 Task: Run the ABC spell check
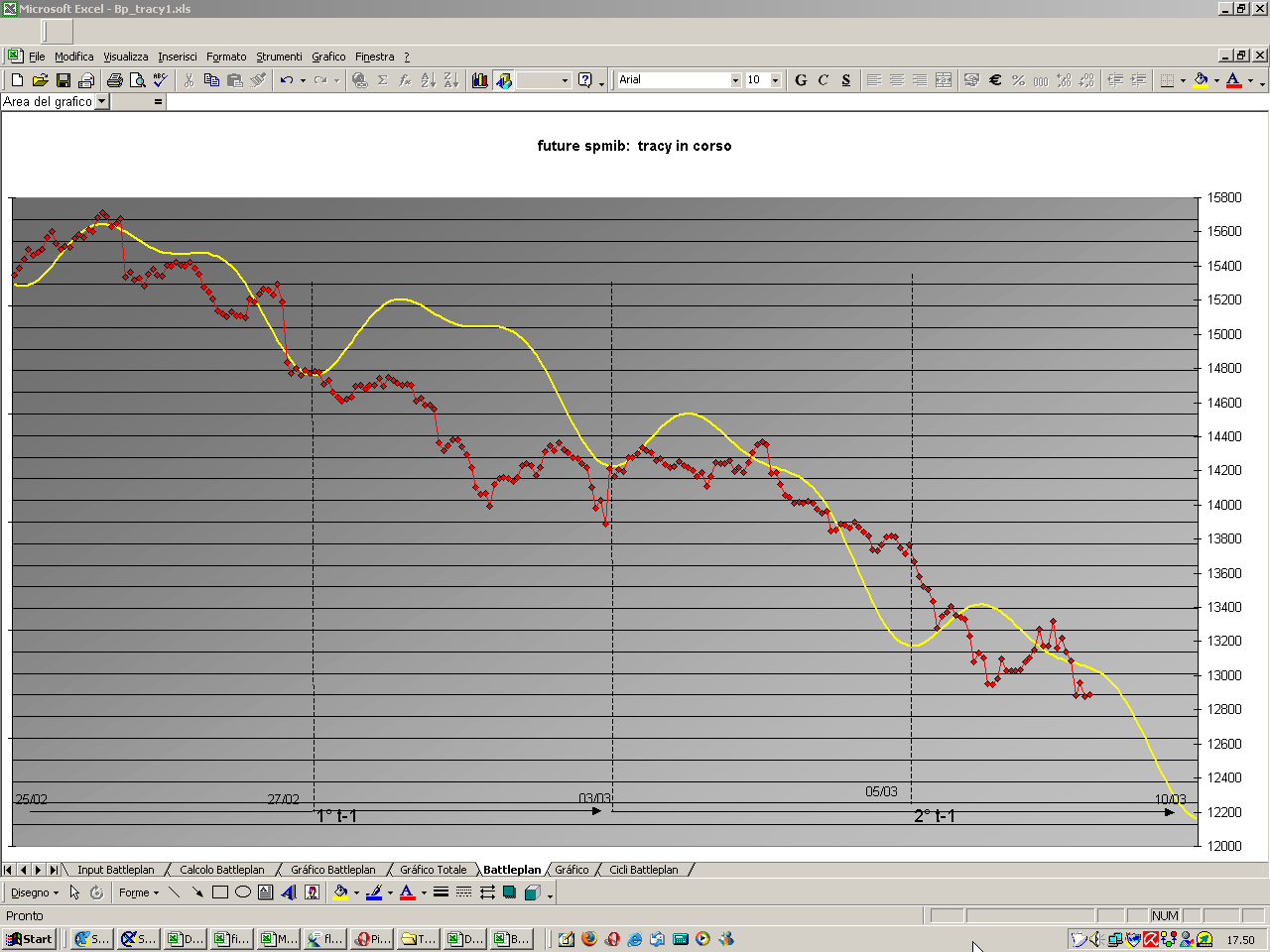pyautogui.click(x=160, y=80)
